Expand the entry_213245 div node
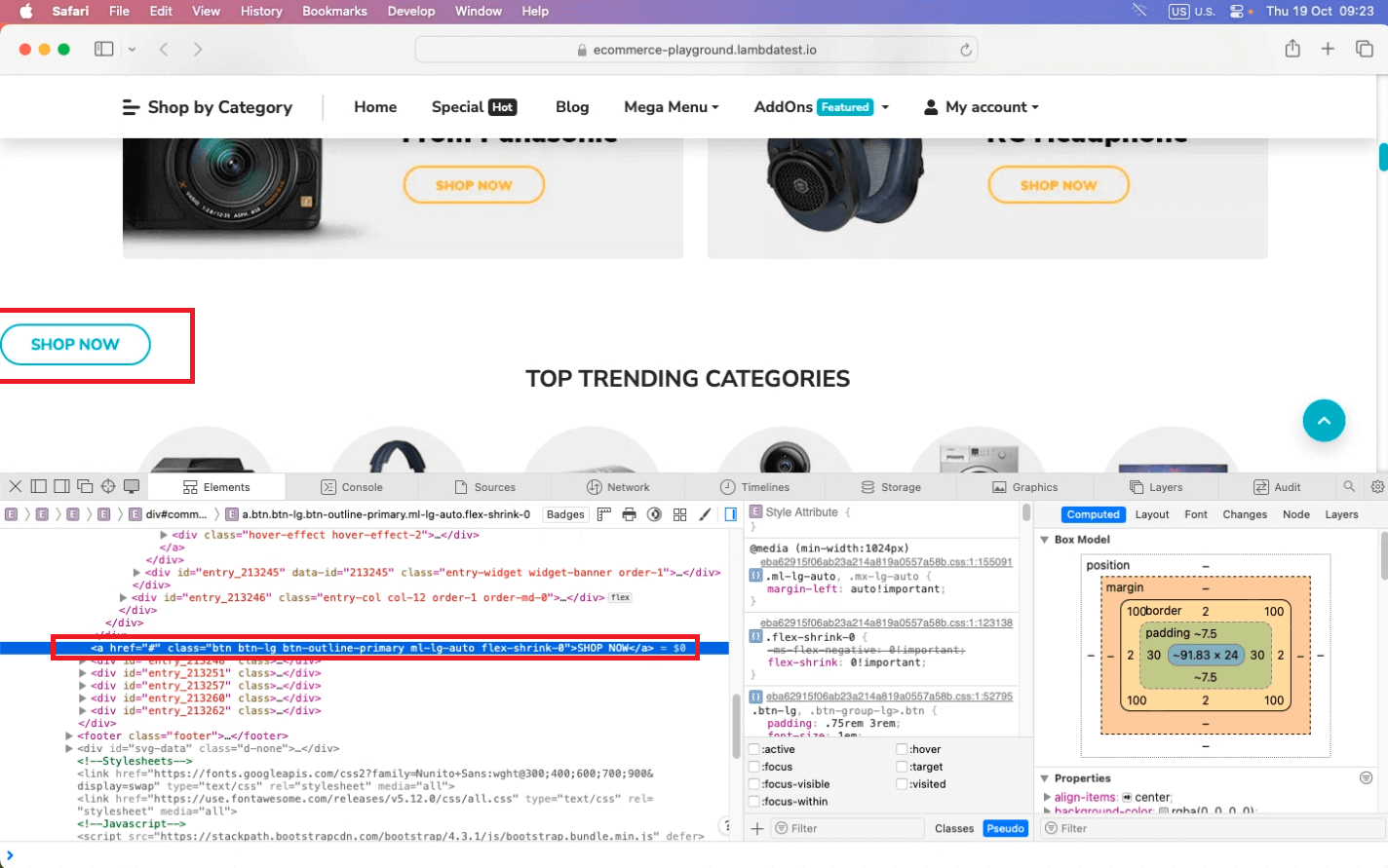The width and height of the screenshot is (1388, 868). click(135, 572)
